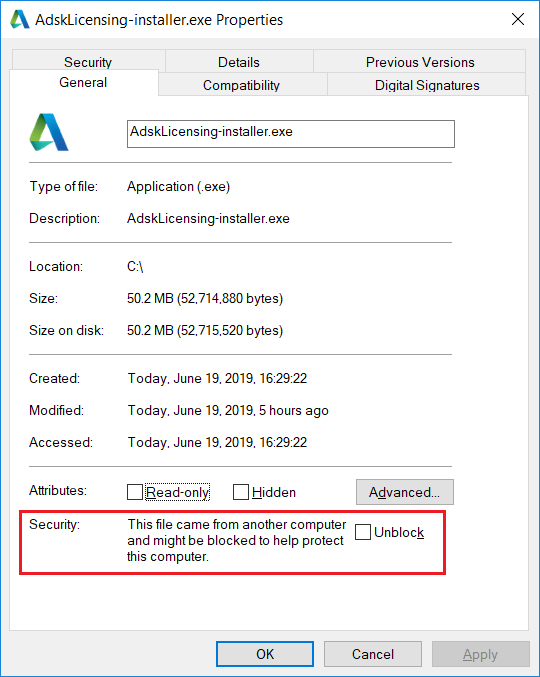This screenshot has width=540, height=677.
Task: Click the 'Attributes:' label
Action: click(x=58, y=490)
